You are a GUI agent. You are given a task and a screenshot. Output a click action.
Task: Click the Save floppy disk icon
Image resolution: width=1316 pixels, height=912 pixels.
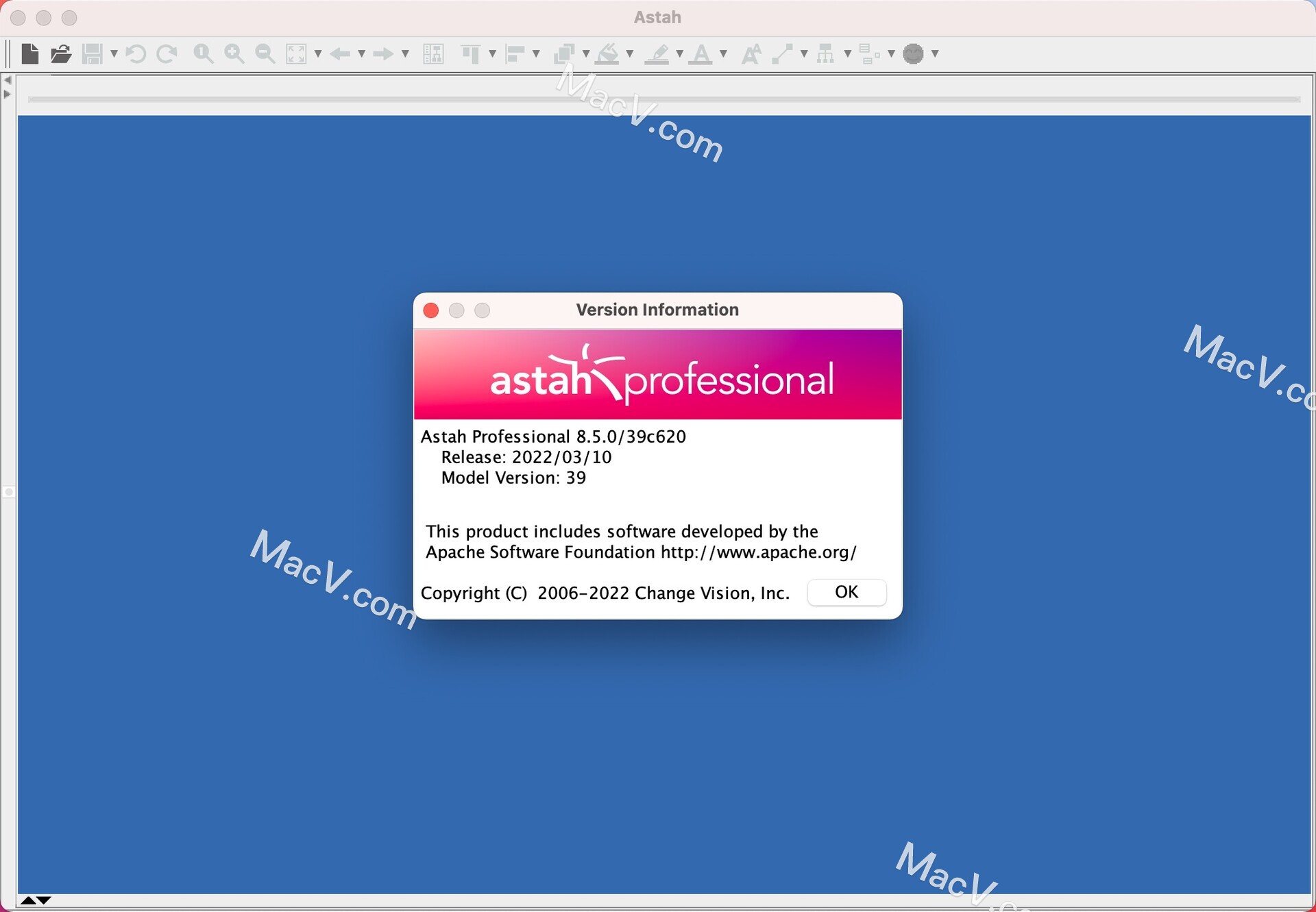[x=92, y=53]
